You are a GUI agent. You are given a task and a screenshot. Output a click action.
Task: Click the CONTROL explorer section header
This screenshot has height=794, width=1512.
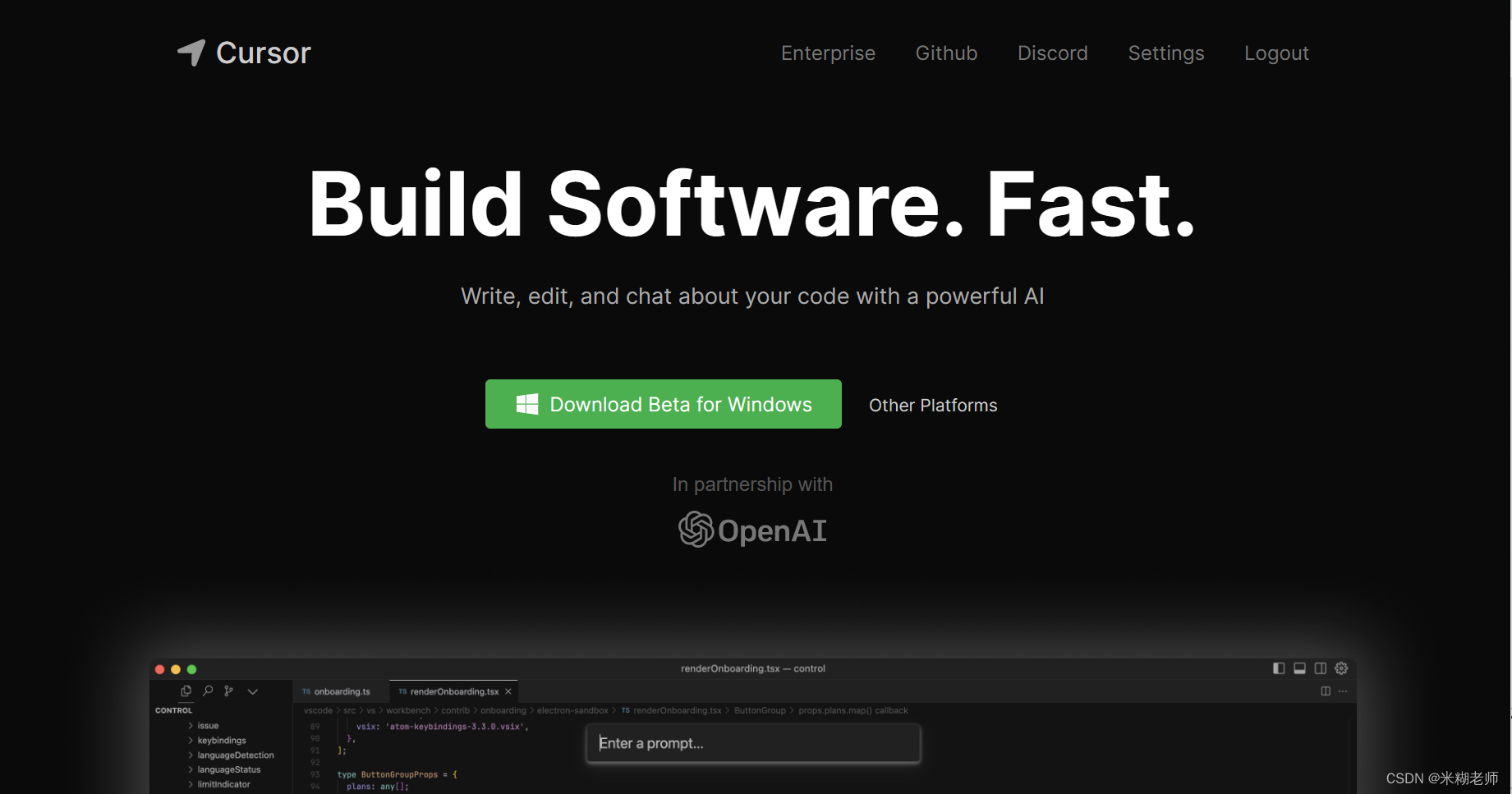click(173, 710)
